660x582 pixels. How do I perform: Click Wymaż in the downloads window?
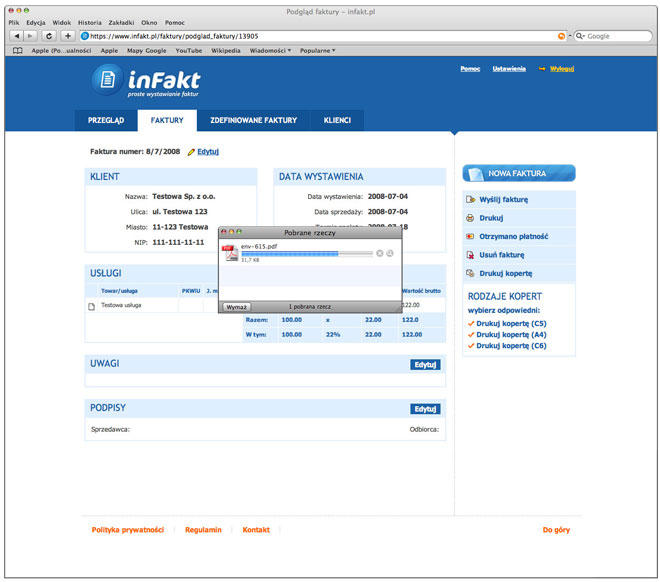[237, 307]
